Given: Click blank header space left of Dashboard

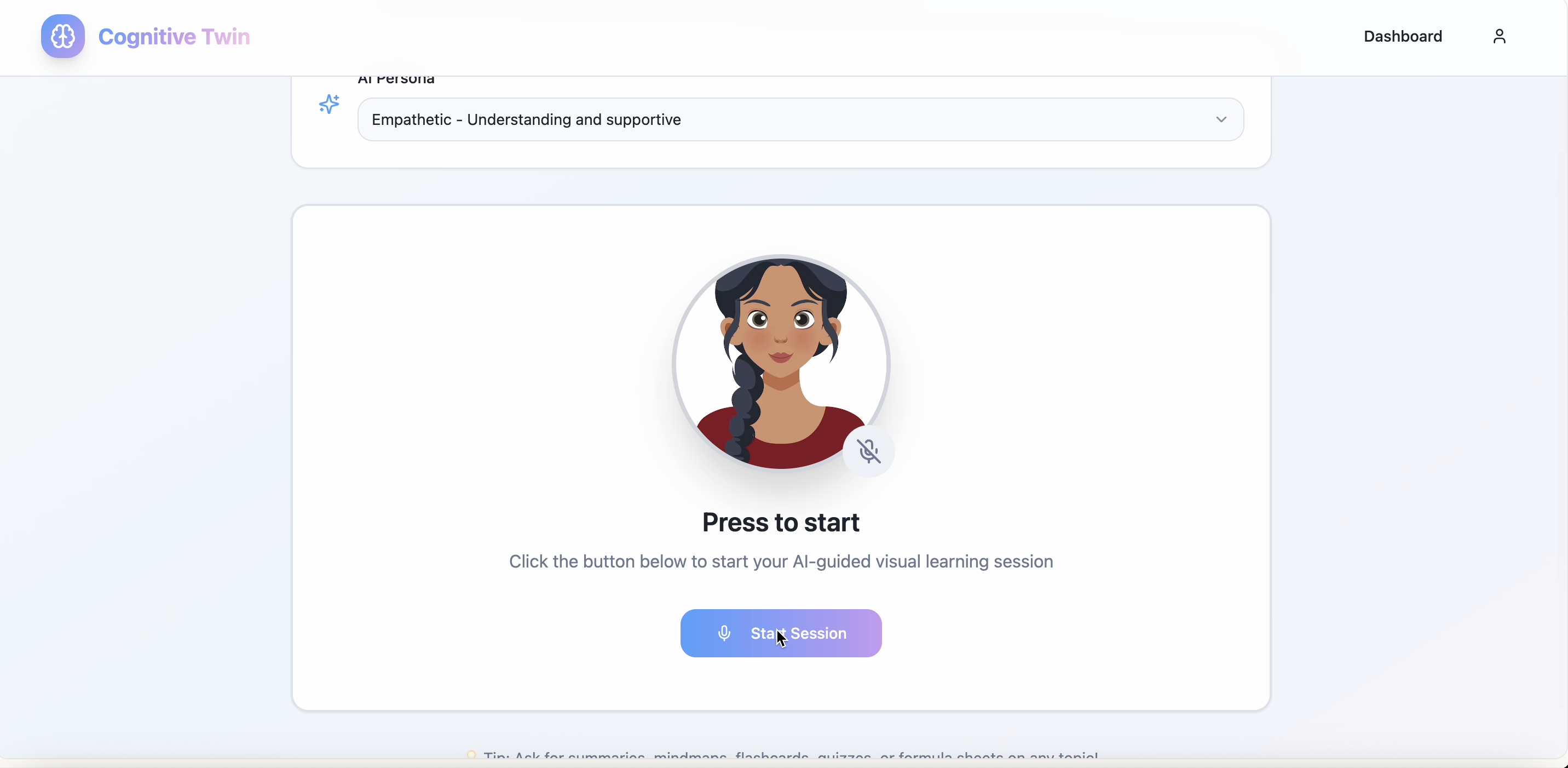Looking at the screenshot, I should coord(791,37).
